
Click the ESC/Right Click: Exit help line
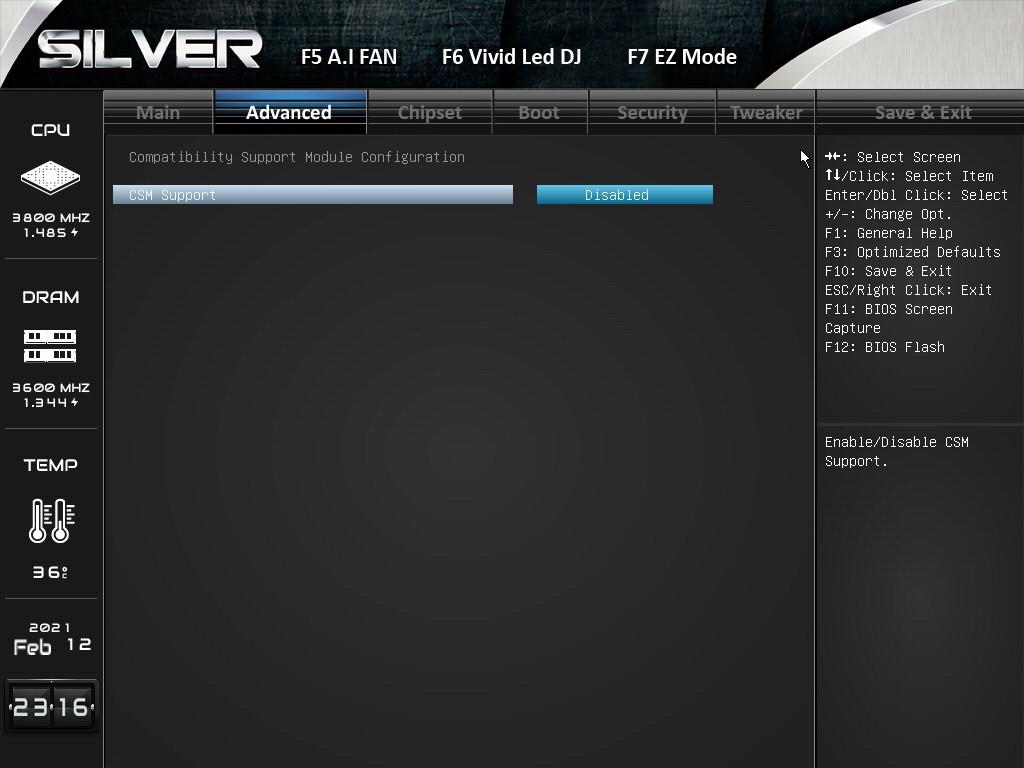pyautogui.click(x=908, y=290)
